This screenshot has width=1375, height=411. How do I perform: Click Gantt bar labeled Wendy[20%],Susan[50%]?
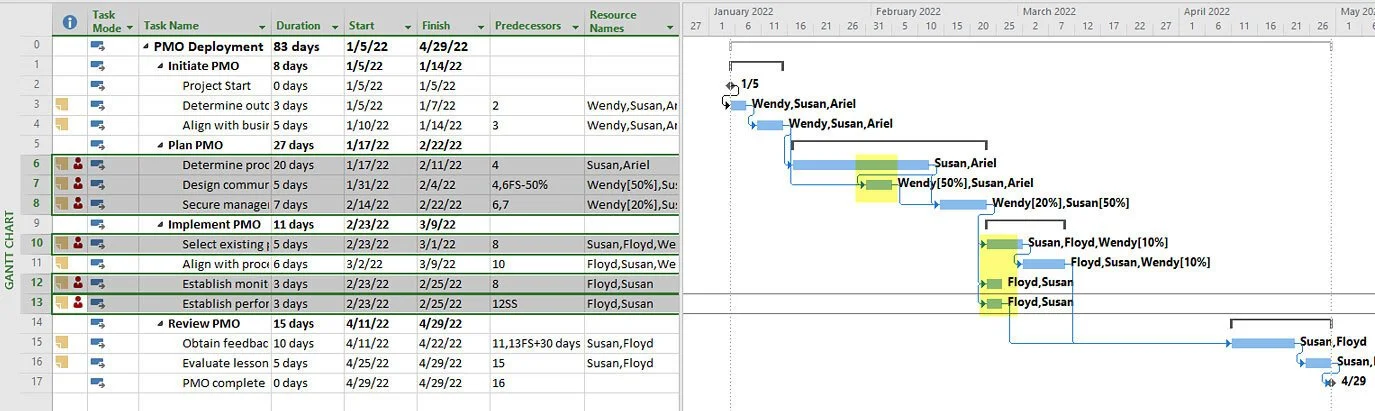pyautogui.click(x=963, y=204)
